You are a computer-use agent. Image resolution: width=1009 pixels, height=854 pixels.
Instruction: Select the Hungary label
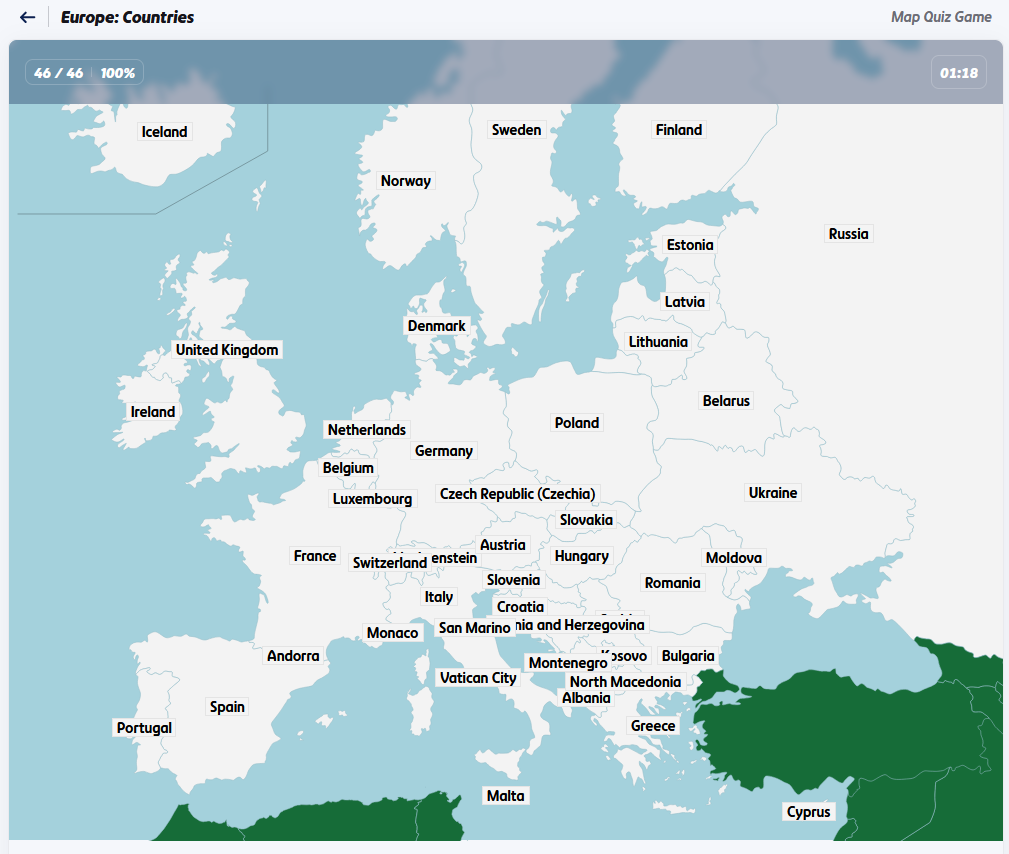coord(582,556)
